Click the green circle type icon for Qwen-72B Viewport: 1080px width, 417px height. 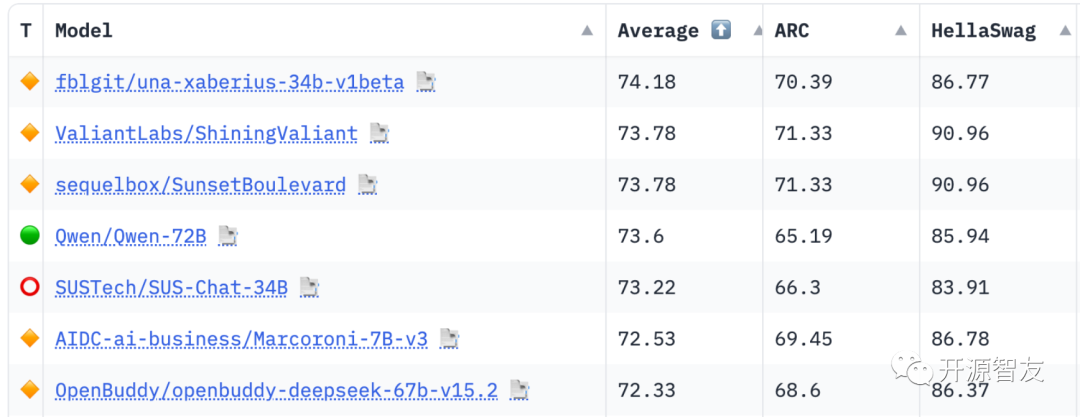(29, 236)
